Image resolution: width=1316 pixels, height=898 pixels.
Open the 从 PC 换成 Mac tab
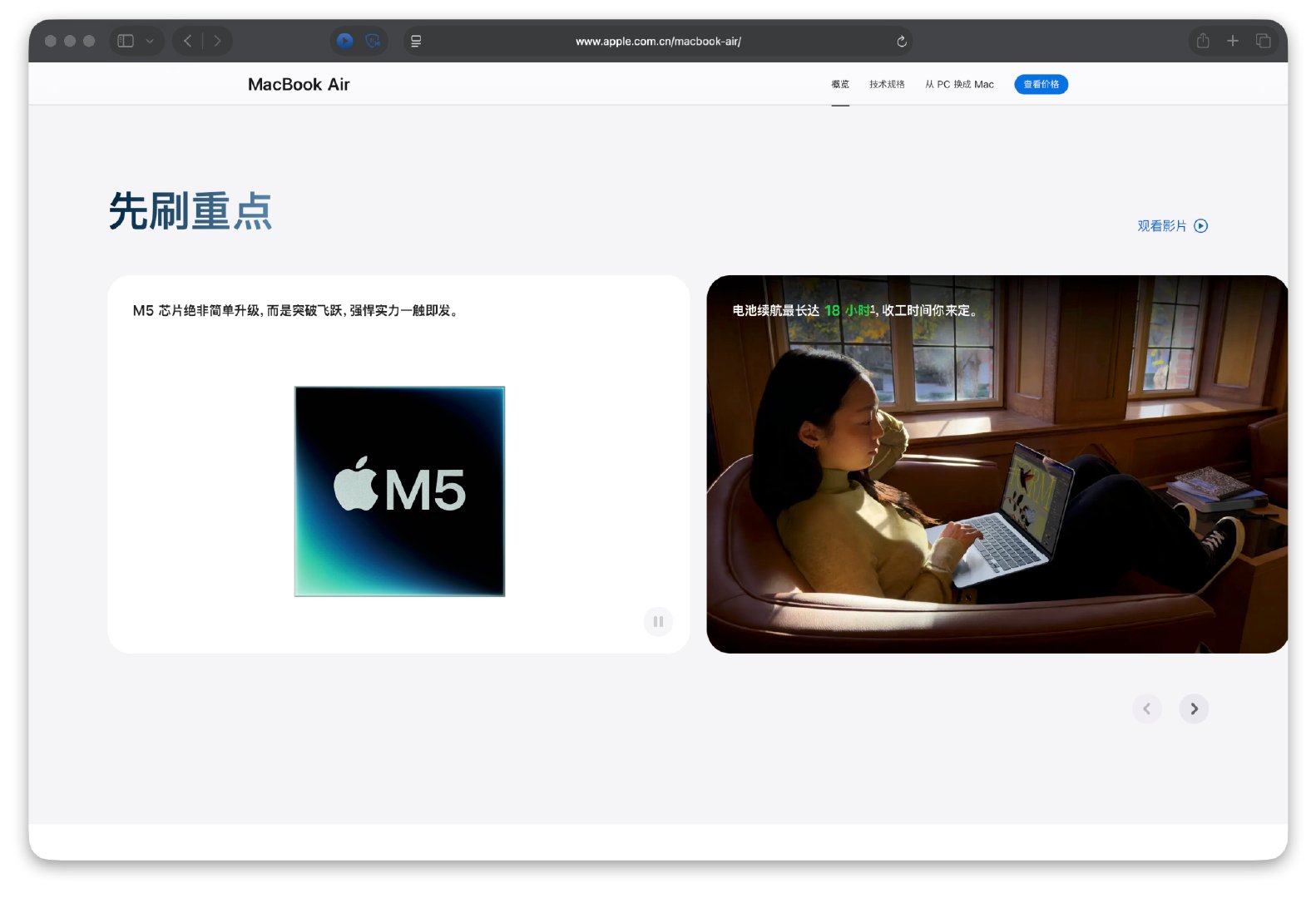[959, 84]
